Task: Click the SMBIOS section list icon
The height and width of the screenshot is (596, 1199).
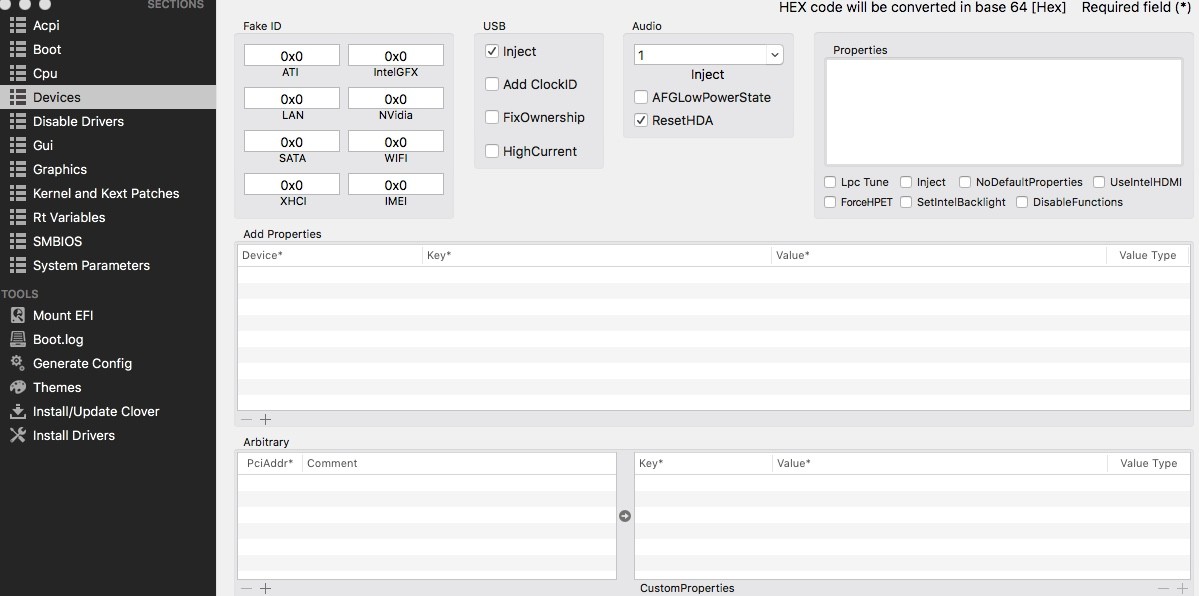Action: point(18,241)
